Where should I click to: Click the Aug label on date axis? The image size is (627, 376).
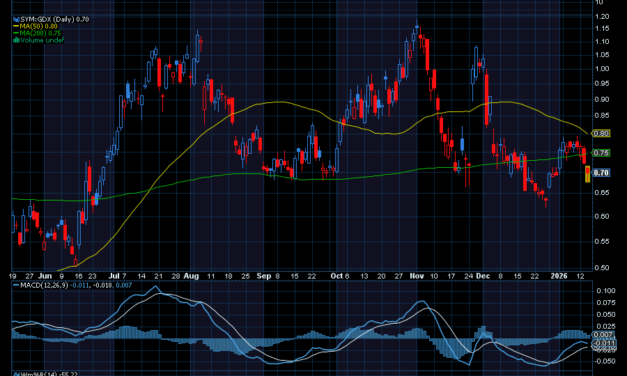(x=191, y=276)
